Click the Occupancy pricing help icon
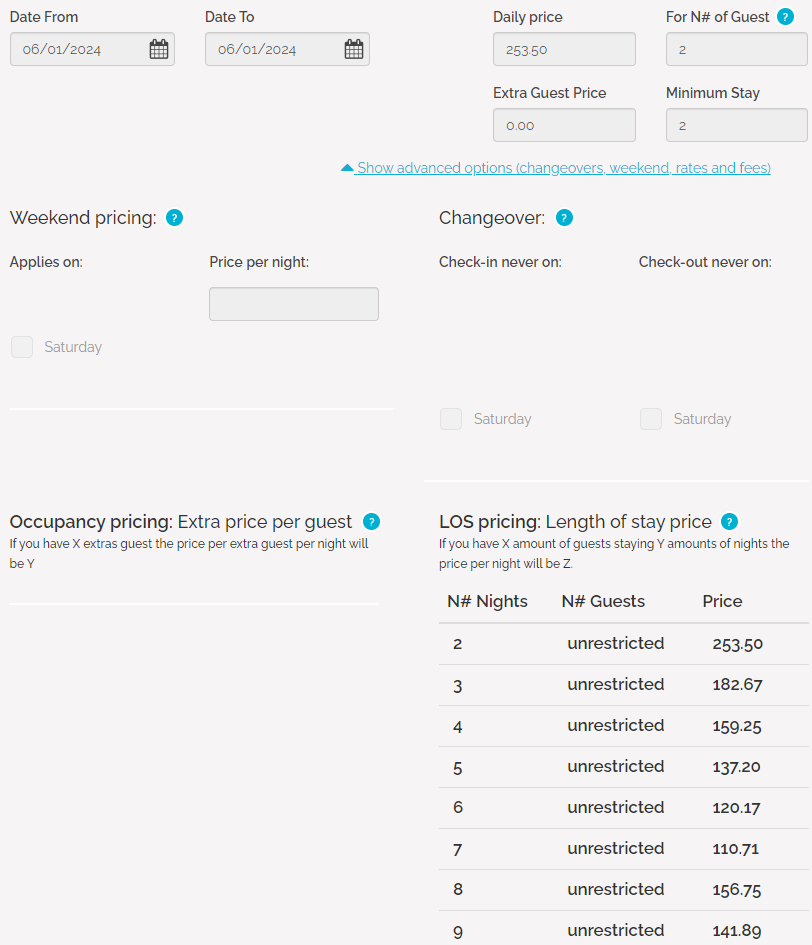Screen dimensions: 812x945 coord(371,522)
